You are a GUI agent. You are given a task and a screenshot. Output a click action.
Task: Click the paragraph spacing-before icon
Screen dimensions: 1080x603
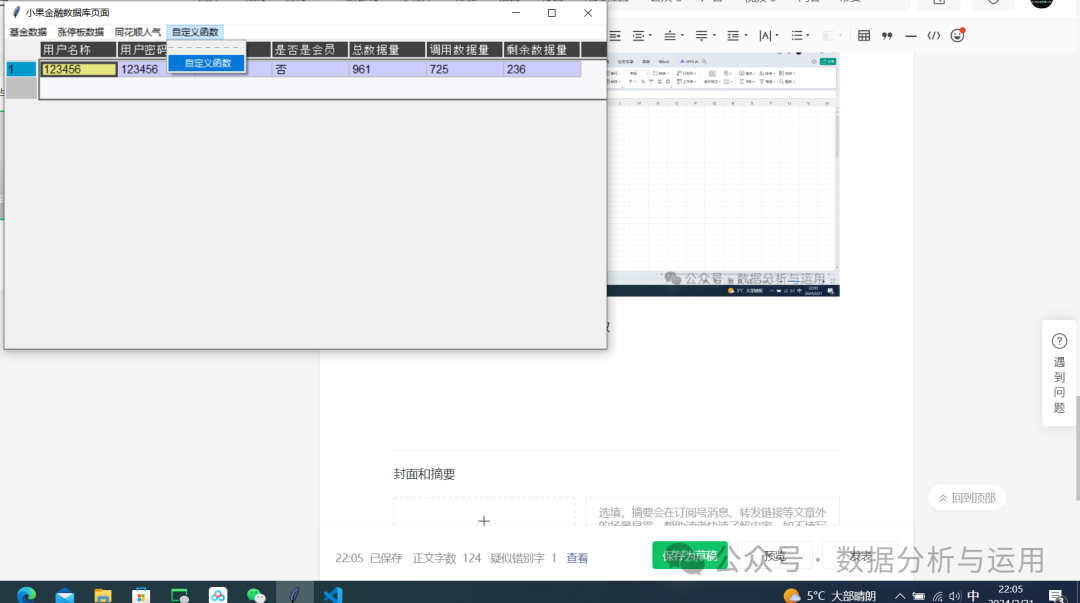(x=669, y=36)
